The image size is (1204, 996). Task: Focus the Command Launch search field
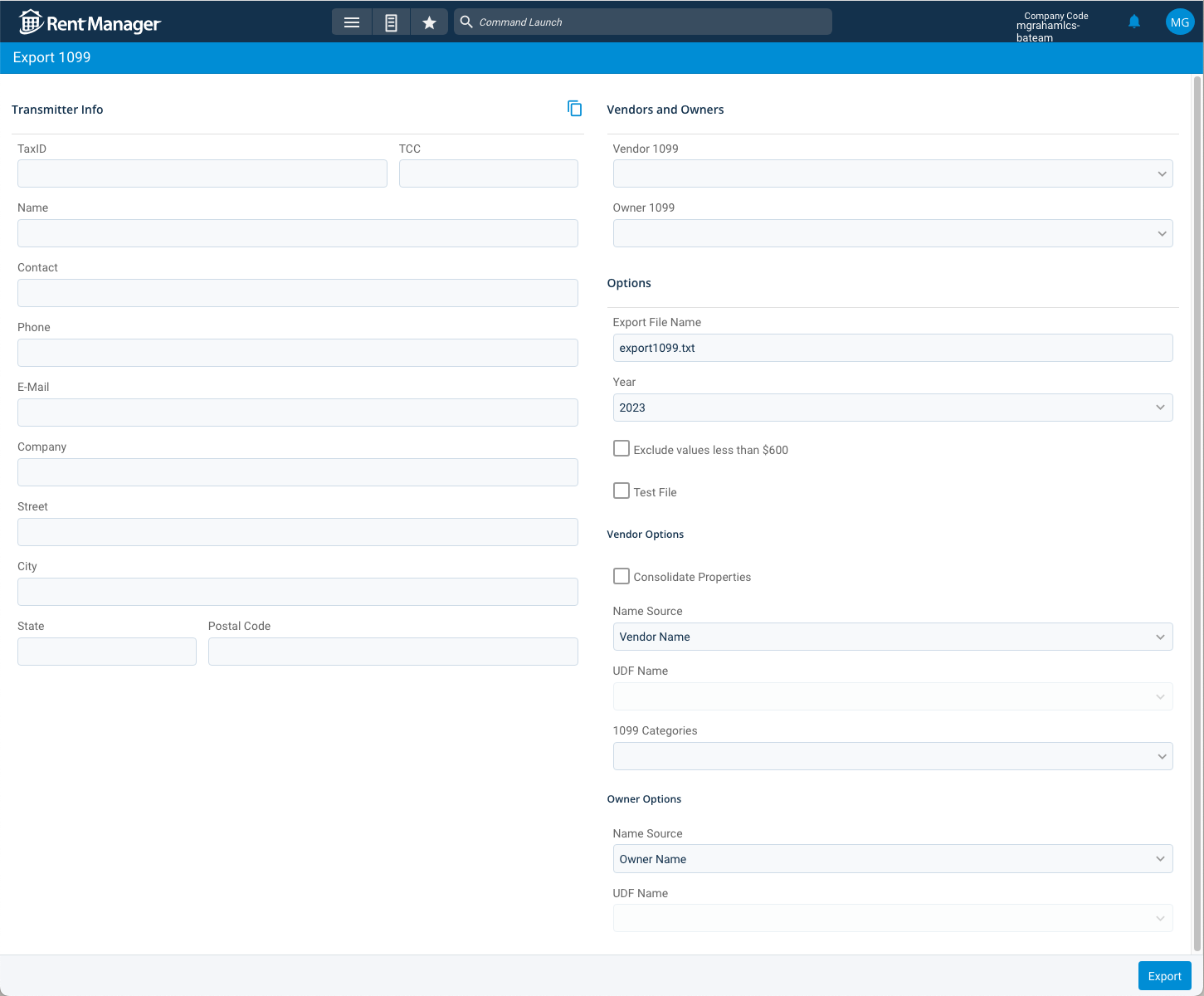pyautogui.click(x=643, y=22)
